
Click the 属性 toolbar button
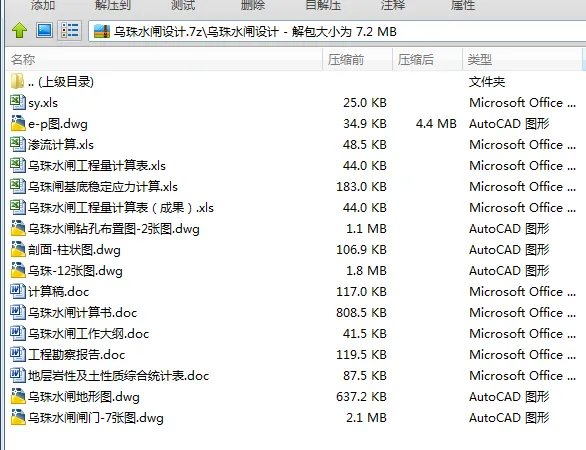tap(463, 5)
